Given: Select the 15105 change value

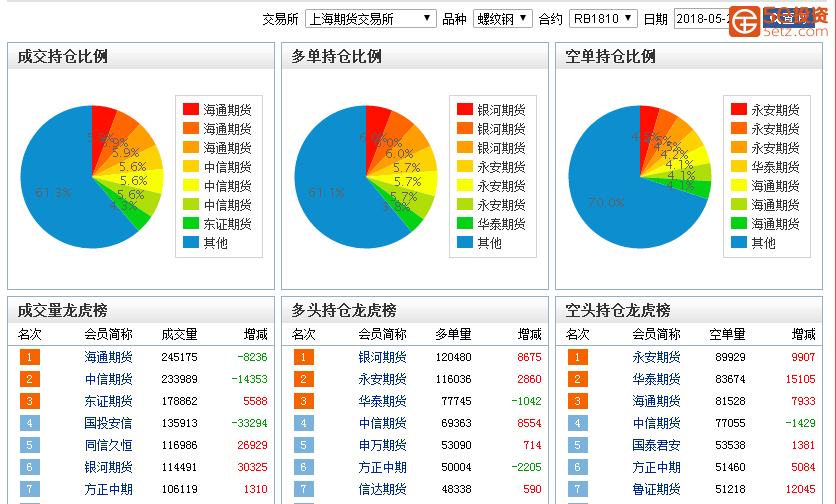Looking at the screenshot, I should [800, 379].
